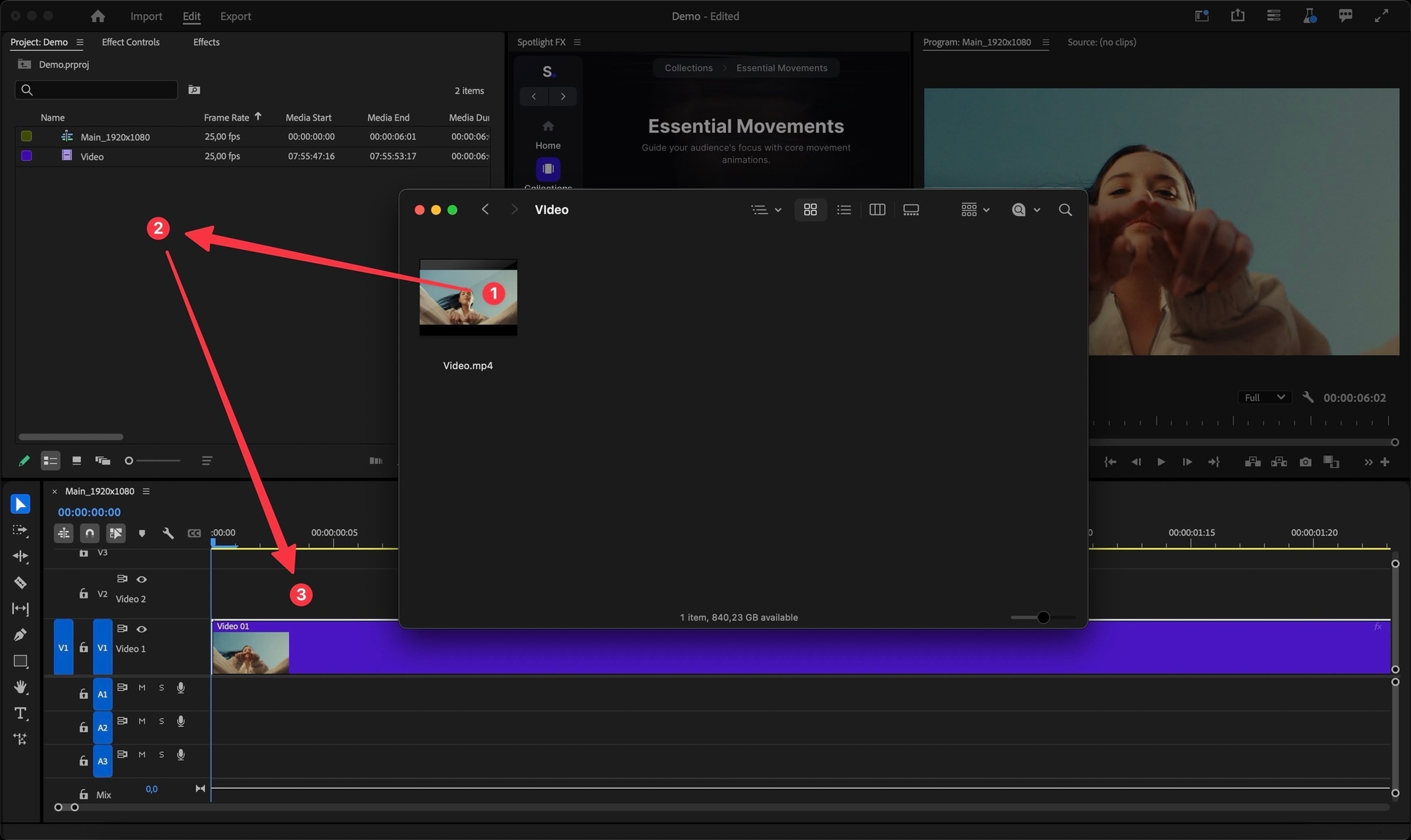The height and width of the screenshot is (840, 1411).
Task: Select the Ripple Edit tool
Action: click(21, 556)
